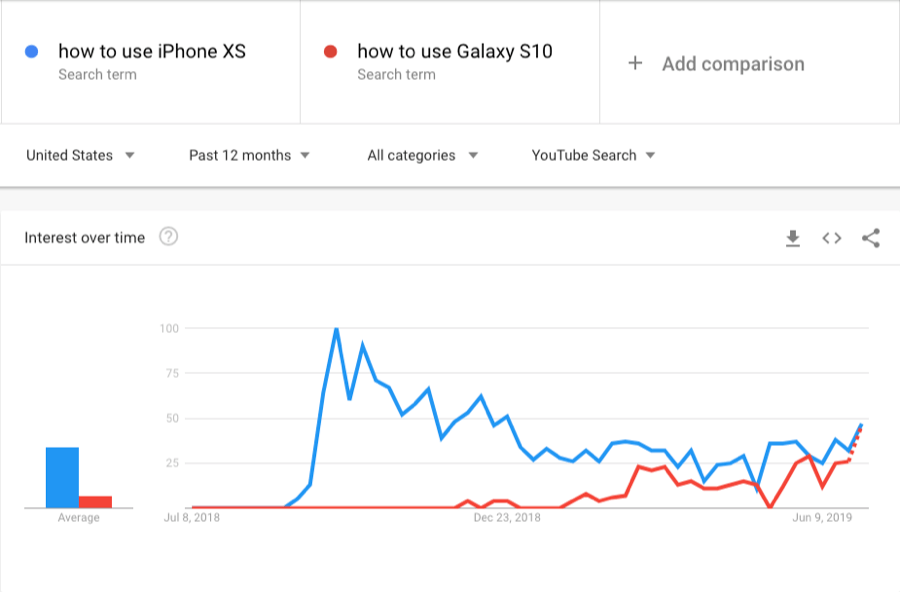
Task: Click the embed chart icon
Action: point(831,238)
